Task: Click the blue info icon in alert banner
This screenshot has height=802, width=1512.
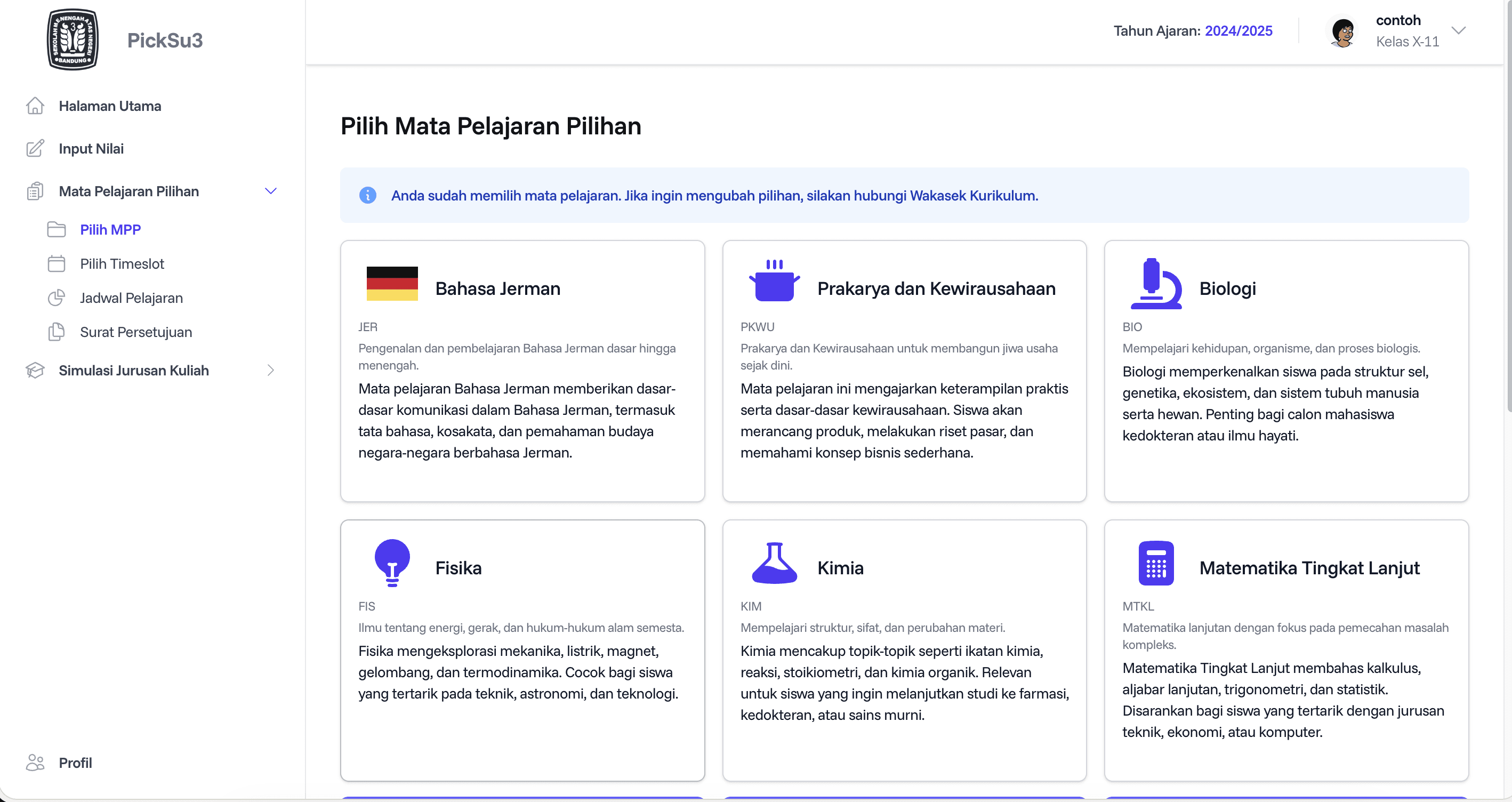Action: (367, 196)
